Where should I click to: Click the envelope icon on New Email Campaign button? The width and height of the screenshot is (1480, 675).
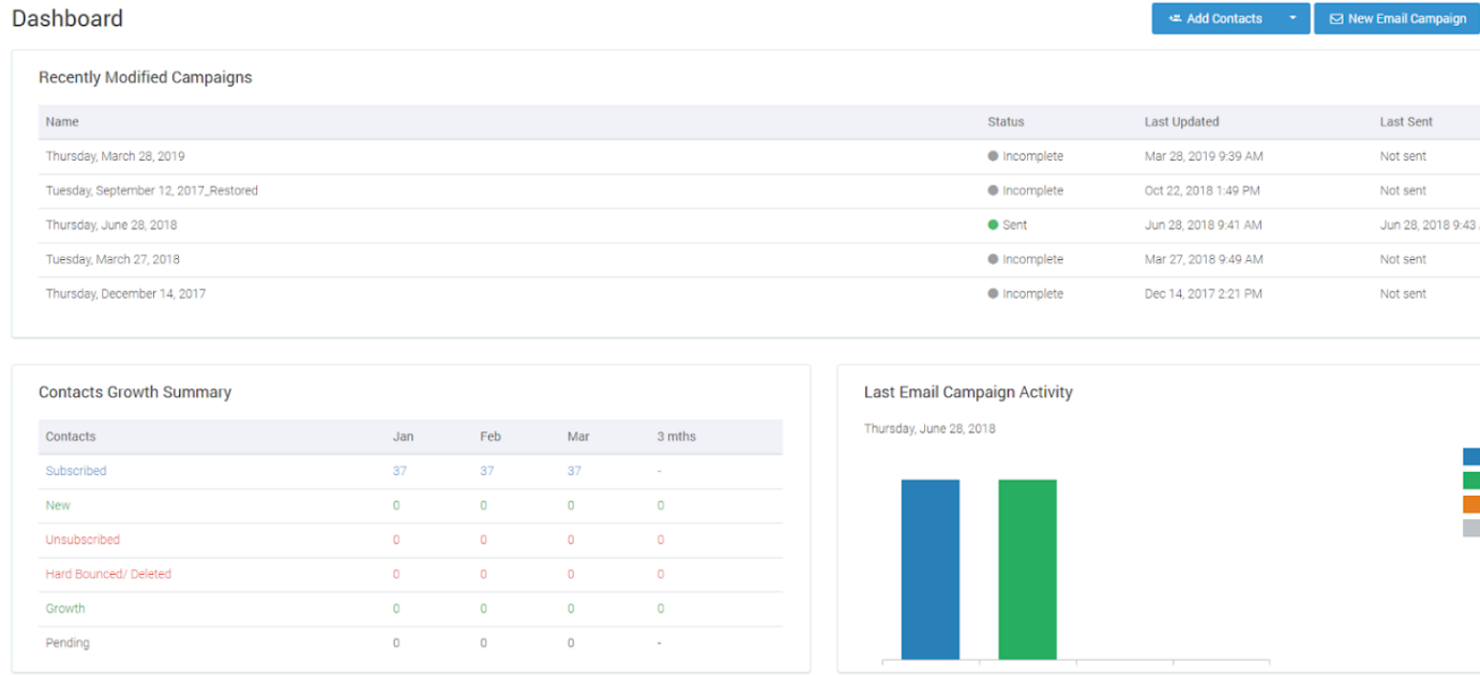1336,18
